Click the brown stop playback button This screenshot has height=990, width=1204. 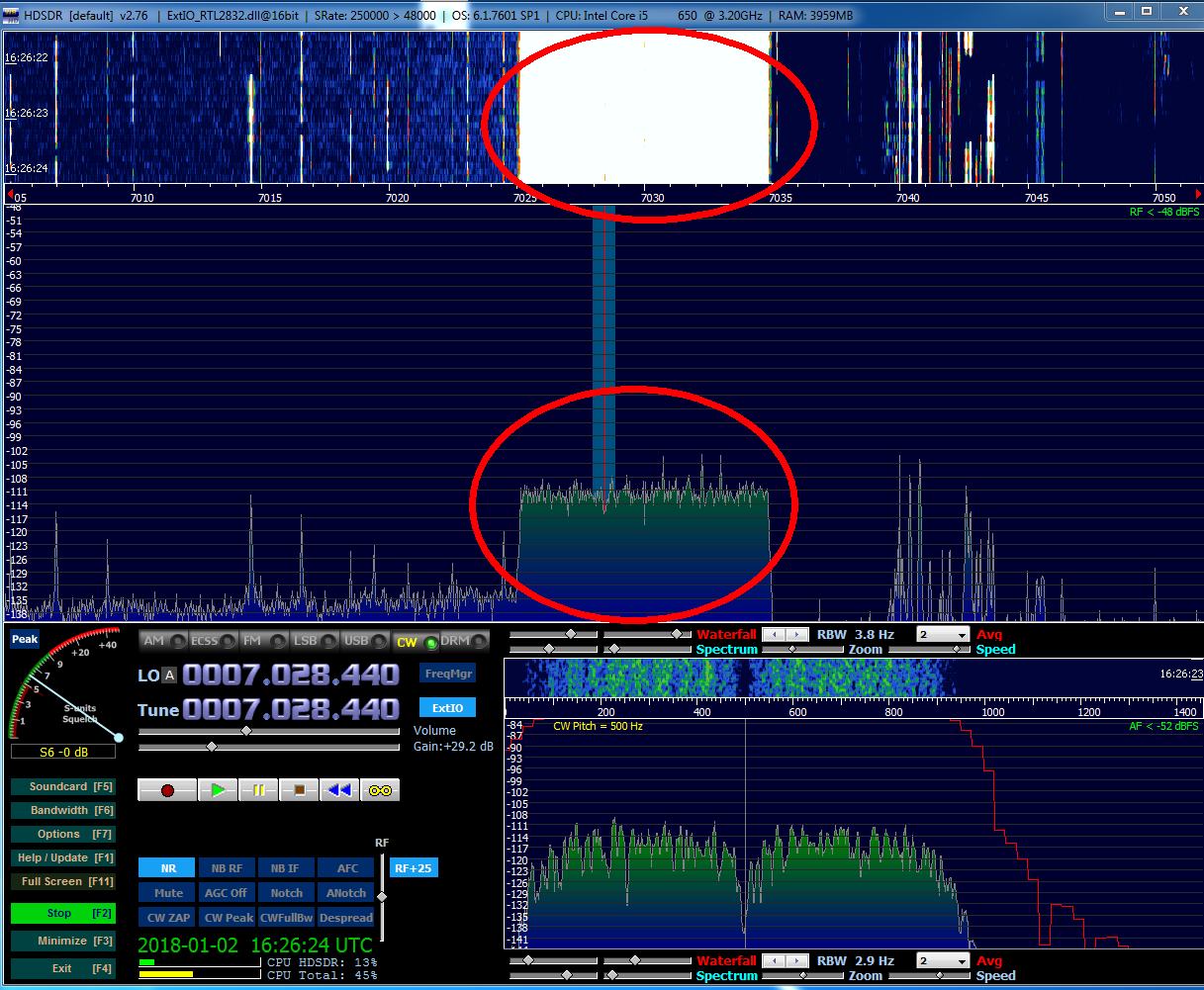pos(299,790)
